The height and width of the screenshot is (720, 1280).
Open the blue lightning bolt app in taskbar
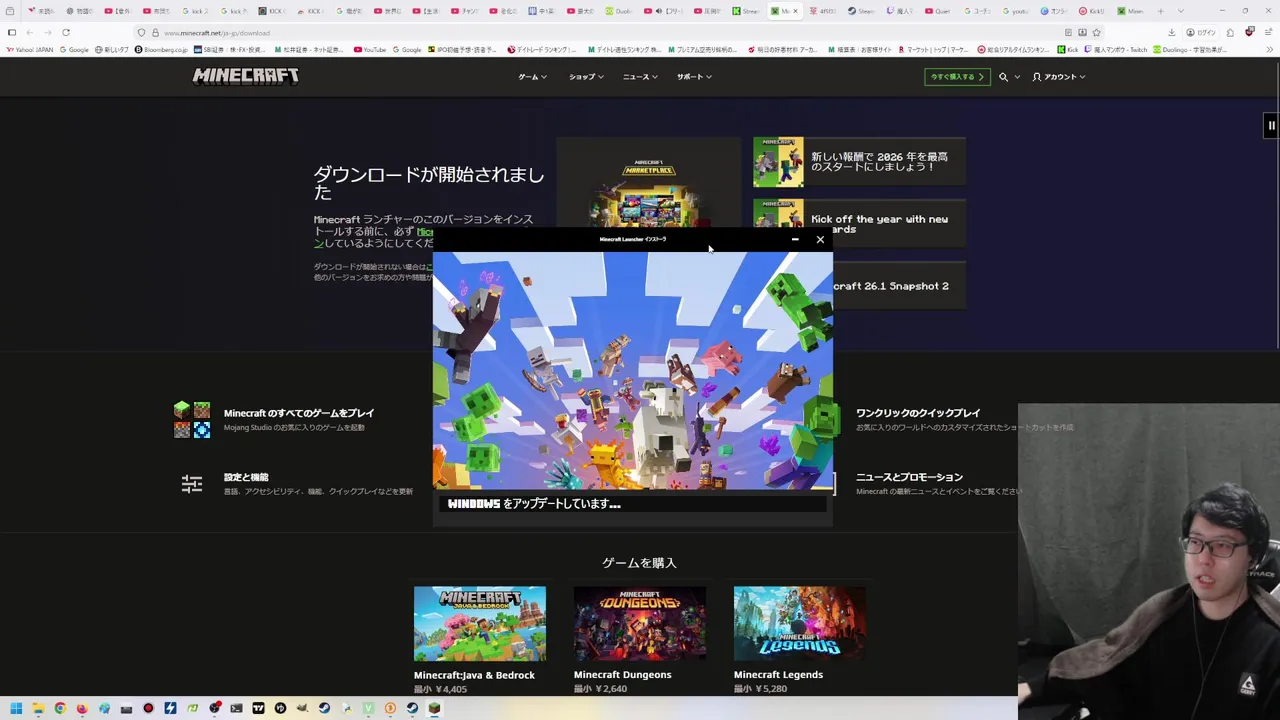[x=170, y=709]
